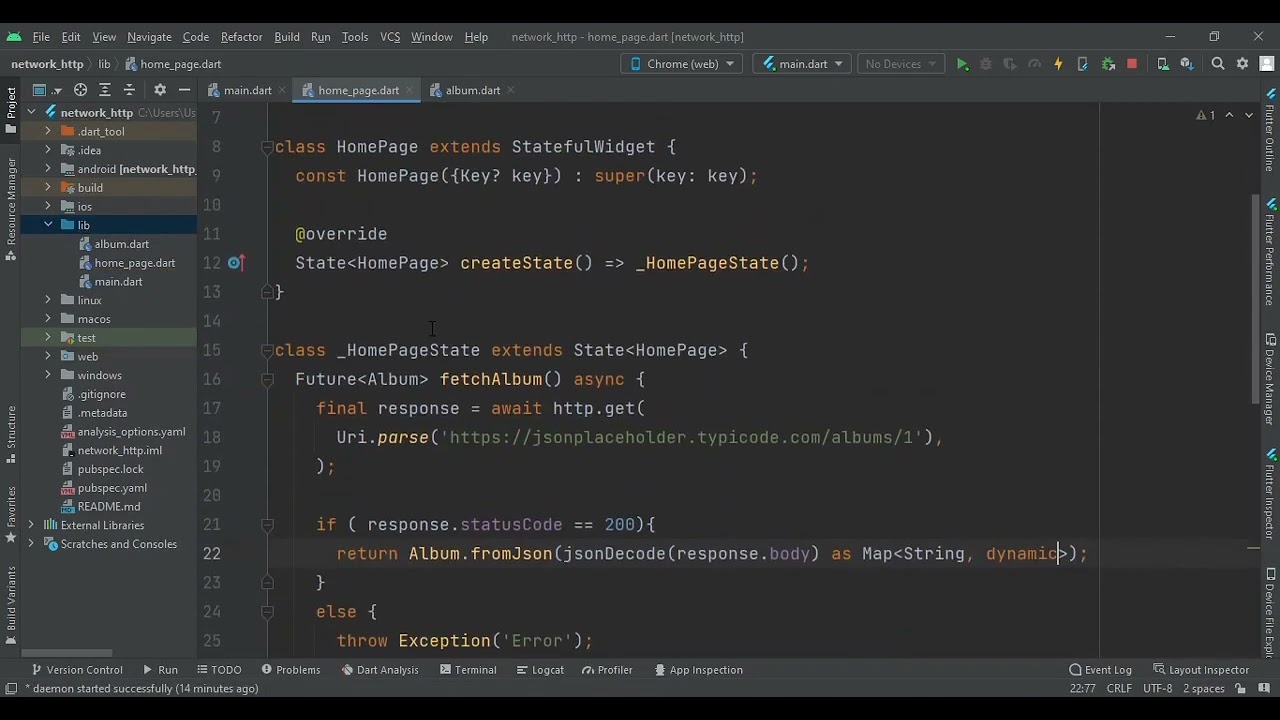Switch to the main.dart editor tab

[x=247, y=90]
